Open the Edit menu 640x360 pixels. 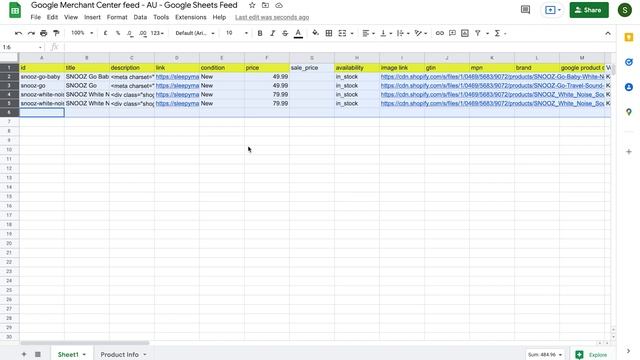[x=52, y=17]
